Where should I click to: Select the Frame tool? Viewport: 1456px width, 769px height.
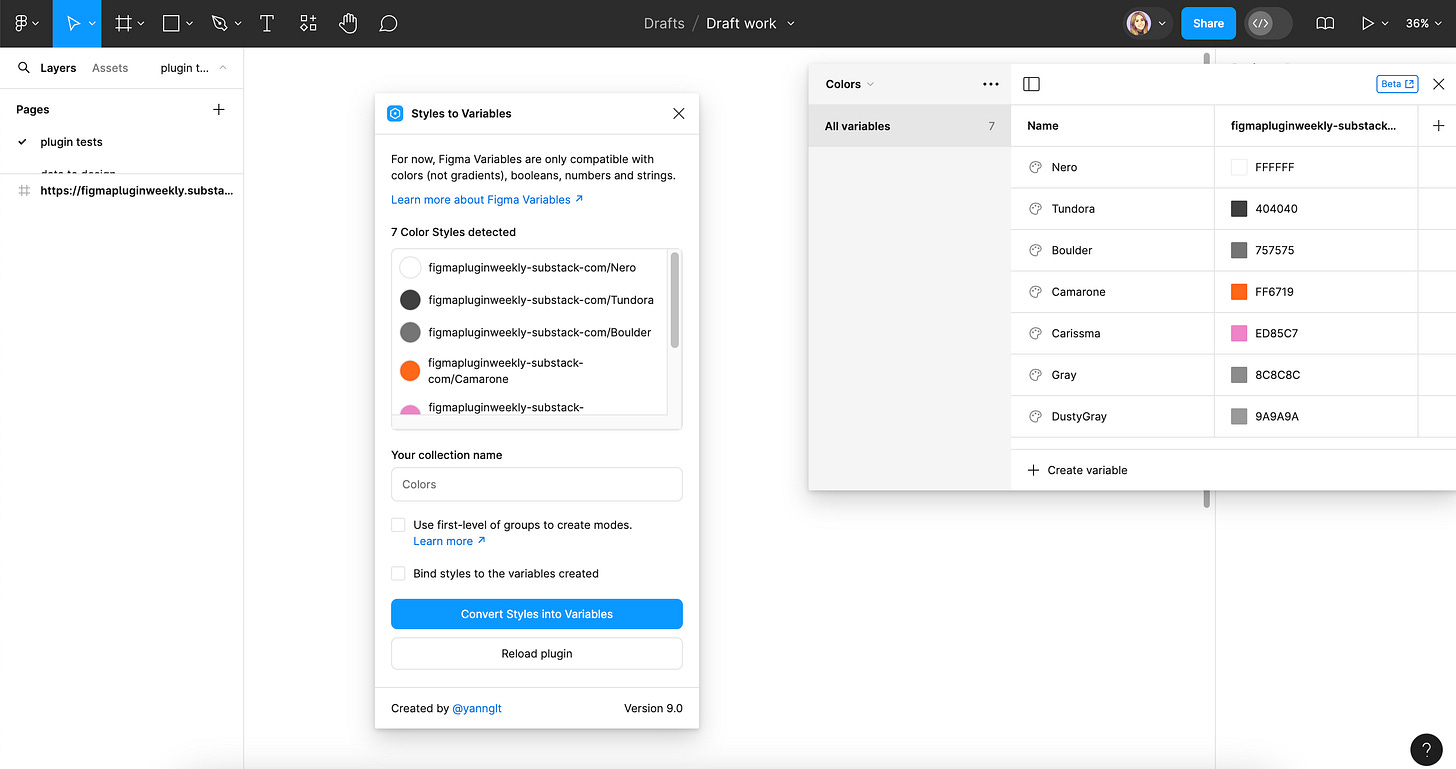tap(124, 23)
